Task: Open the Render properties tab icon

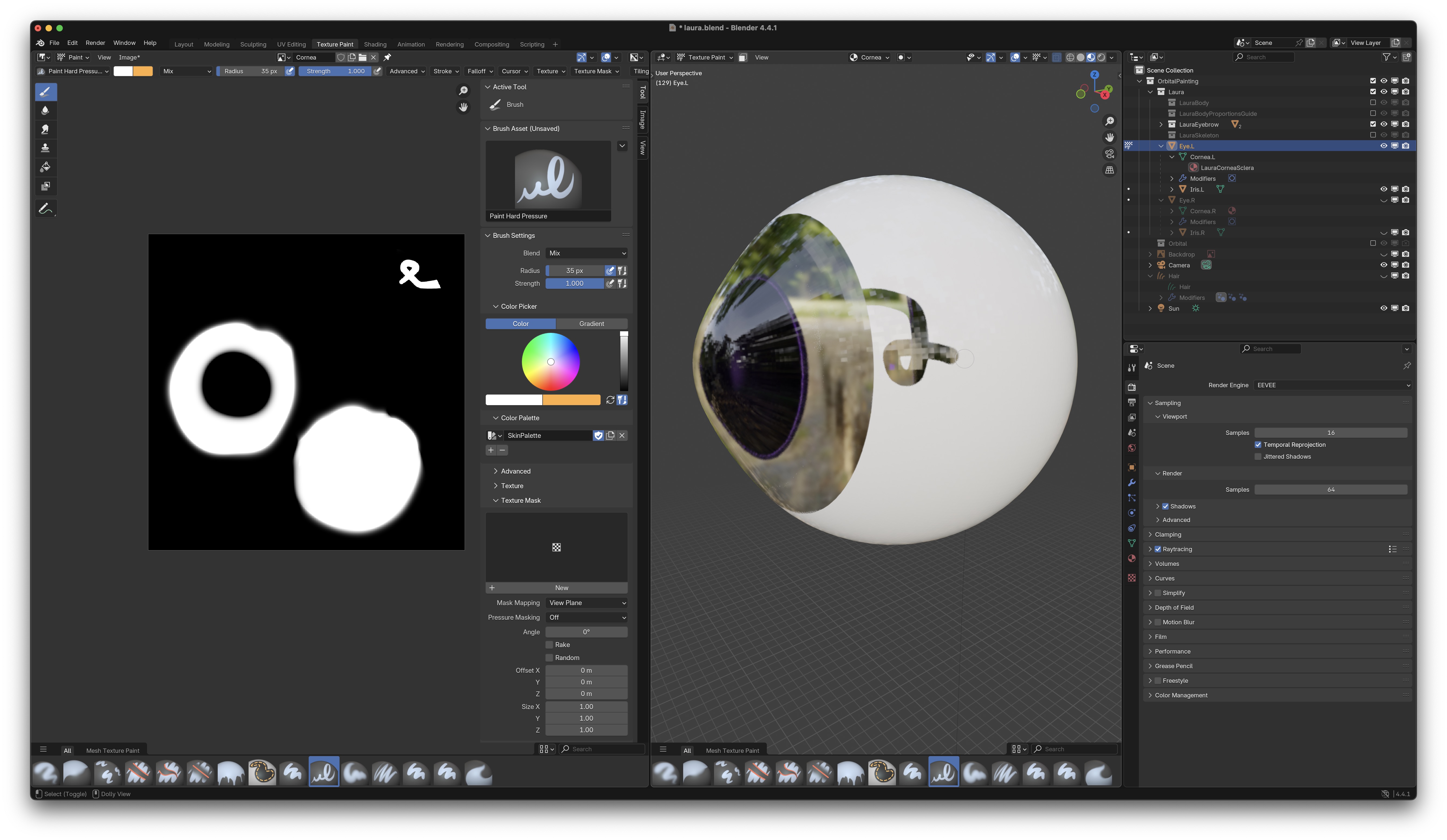Action: coord(1131,387)
